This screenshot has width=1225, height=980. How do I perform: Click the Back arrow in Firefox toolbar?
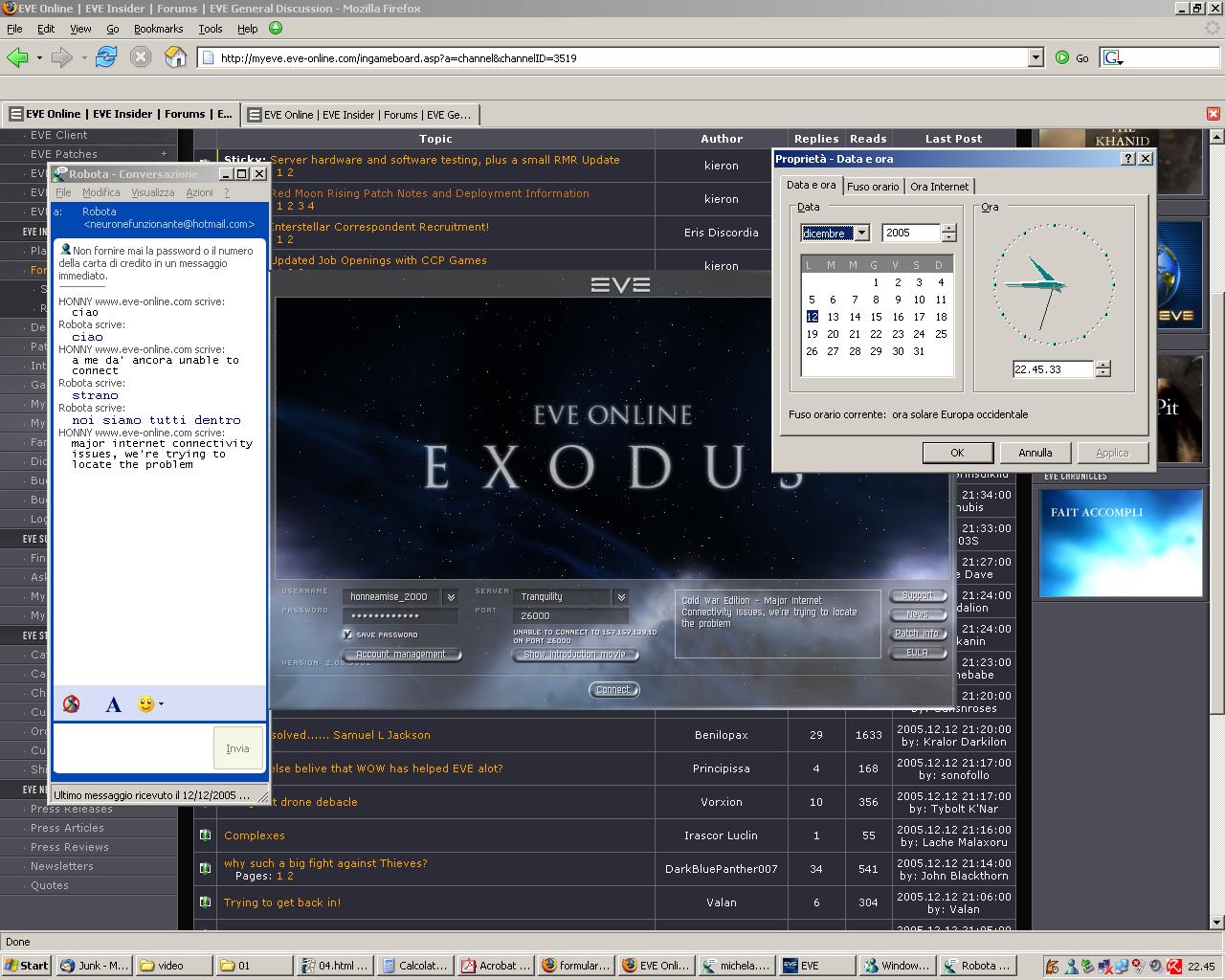(x=17, y=57)
